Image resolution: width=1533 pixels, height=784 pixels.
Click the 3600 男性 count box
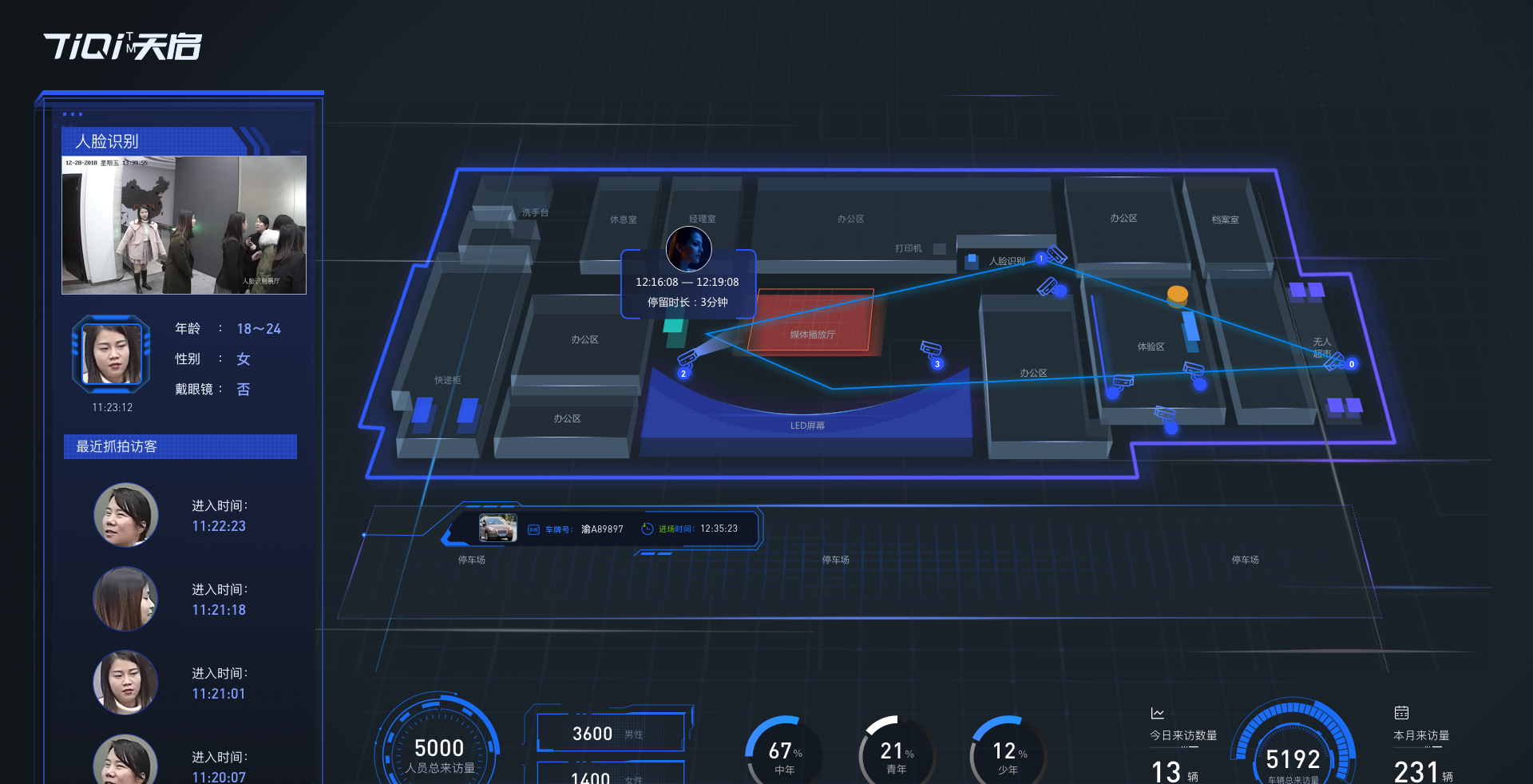click(x=611, y=733)
